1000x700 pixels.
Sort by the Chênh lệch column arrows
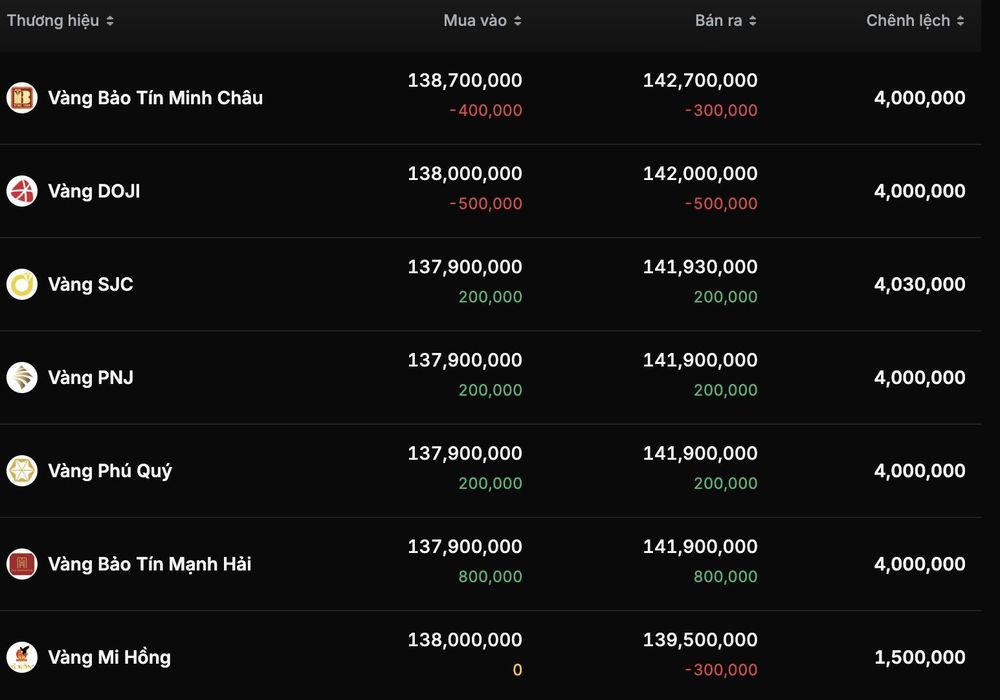coord(960,21)
